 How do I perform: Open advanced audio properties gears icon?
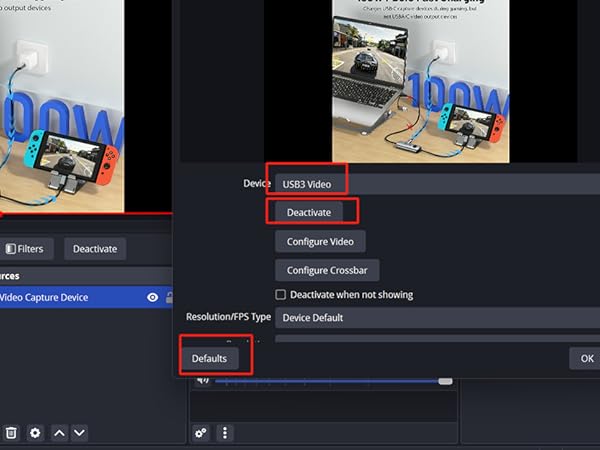click(x=201, y=433)
